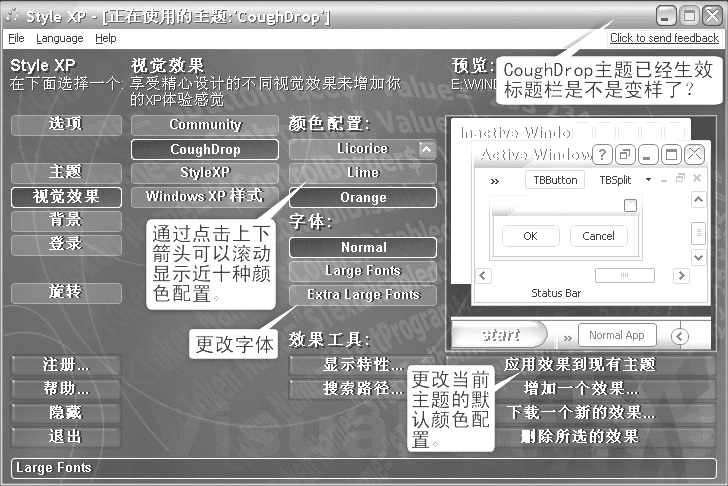Click the 'Click to send feedback' link
728x486 pixels.
pos(664,38)
